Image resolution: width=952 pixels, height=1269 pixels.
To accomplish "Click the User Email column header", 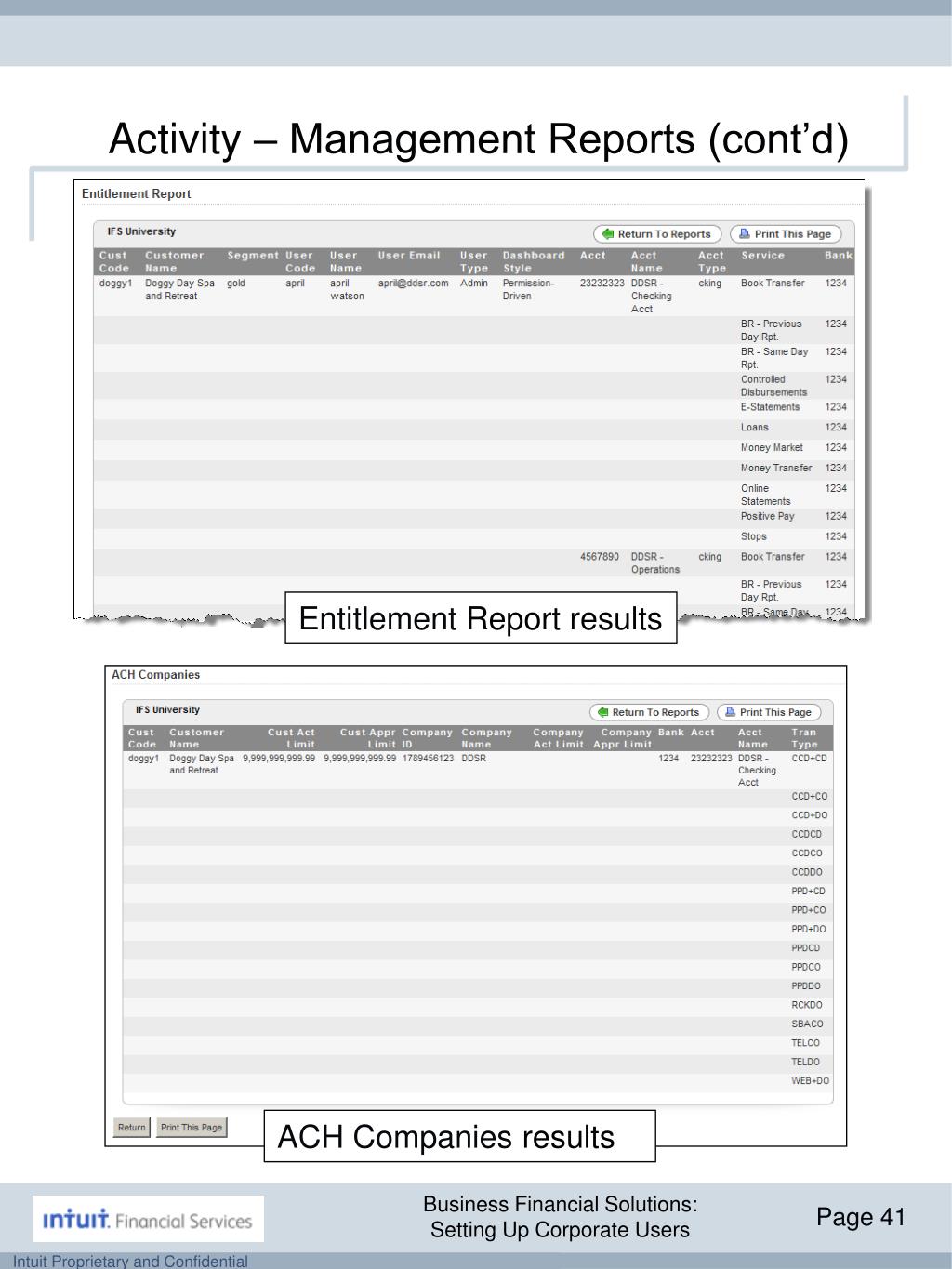I will click(x=409, y=256).
